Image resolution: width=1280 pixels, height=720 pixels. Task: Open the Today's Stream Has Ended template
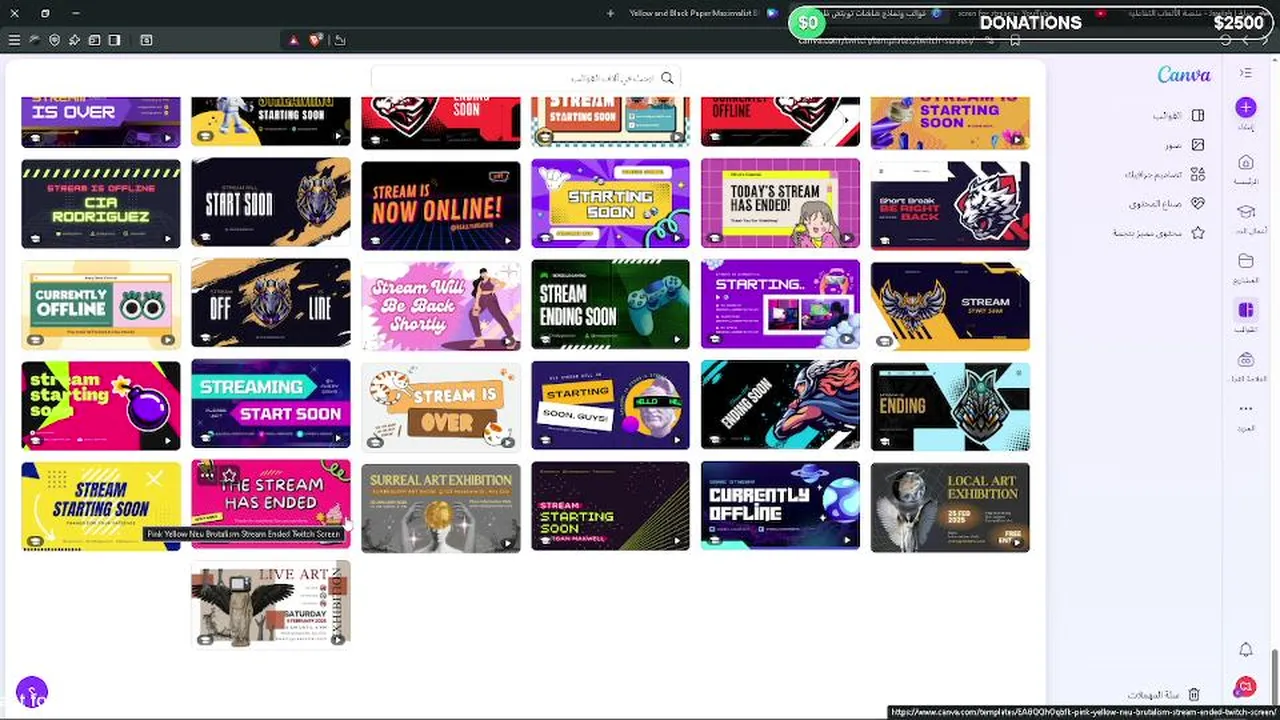click(x=780, y=203)
